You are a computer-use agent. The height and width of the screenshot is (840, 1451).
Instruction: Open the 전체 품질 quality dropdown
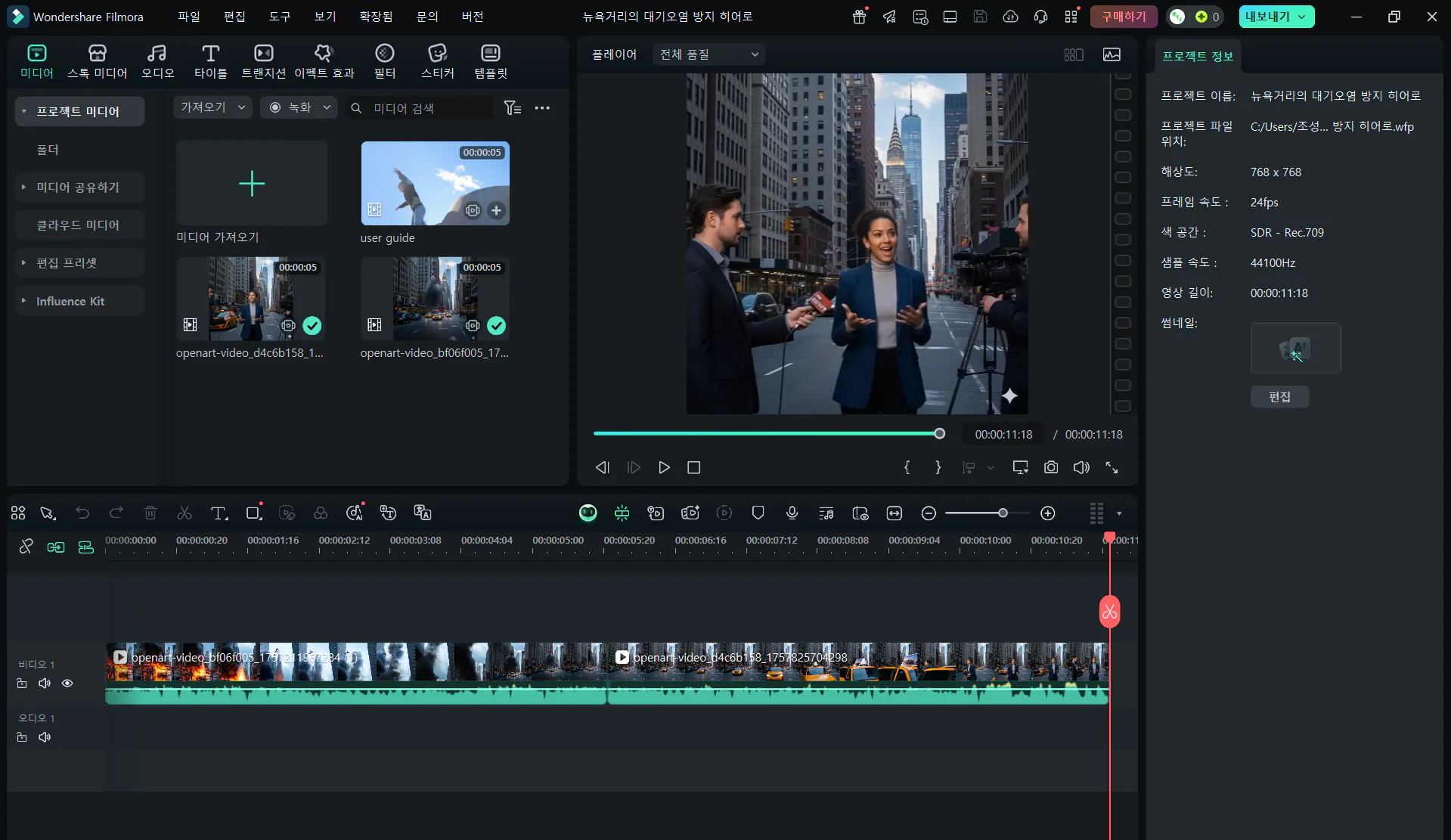(708, 54)
